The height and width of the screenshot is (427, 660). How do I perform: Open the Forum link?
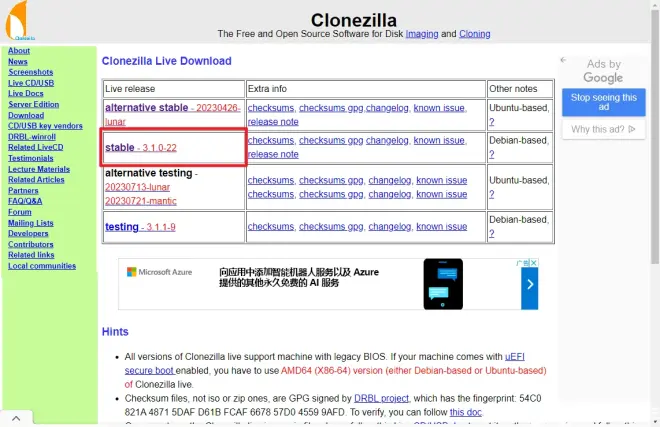click(20, 212)
